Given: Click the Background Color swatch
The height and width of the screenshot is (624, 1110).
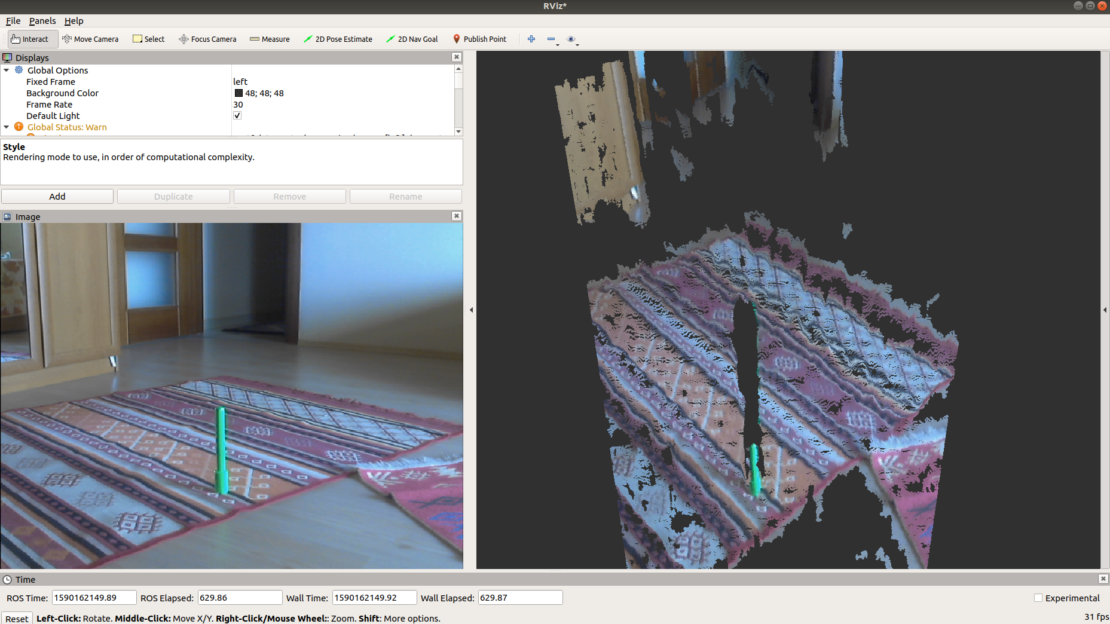Looking at the screenshot, I should (239, 93).
